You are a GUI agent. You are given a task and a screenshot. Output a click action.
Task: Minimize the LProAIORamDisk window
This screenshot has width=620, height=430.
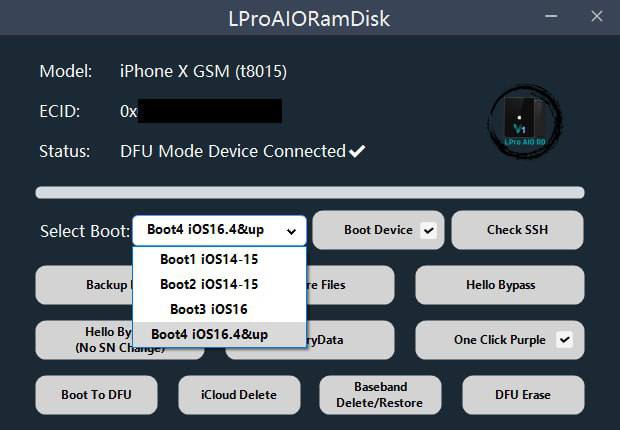click(x=551, y=16)
